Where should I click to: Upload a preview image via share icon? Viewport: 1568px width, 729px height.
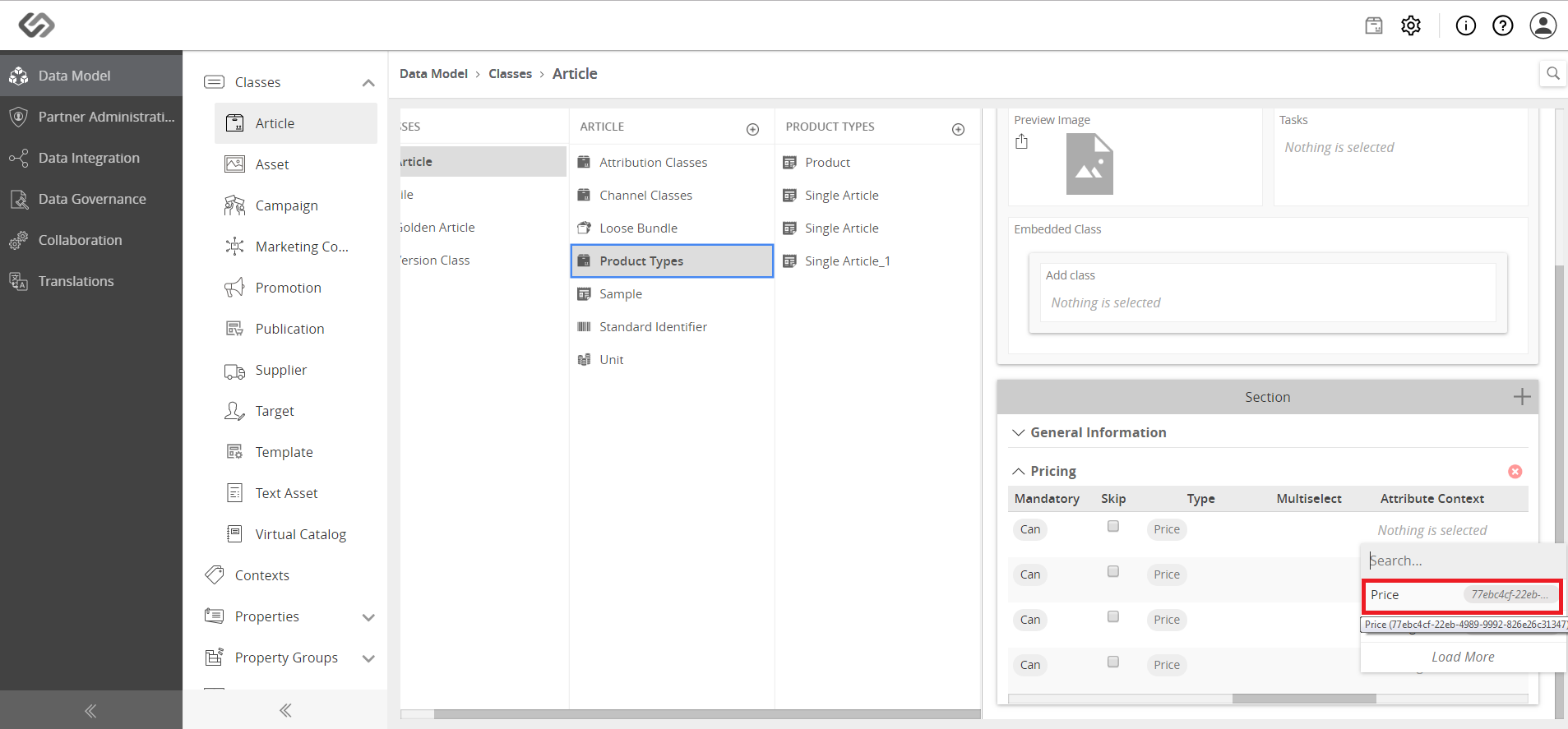pyautogui.click(x=1021, y=141)
